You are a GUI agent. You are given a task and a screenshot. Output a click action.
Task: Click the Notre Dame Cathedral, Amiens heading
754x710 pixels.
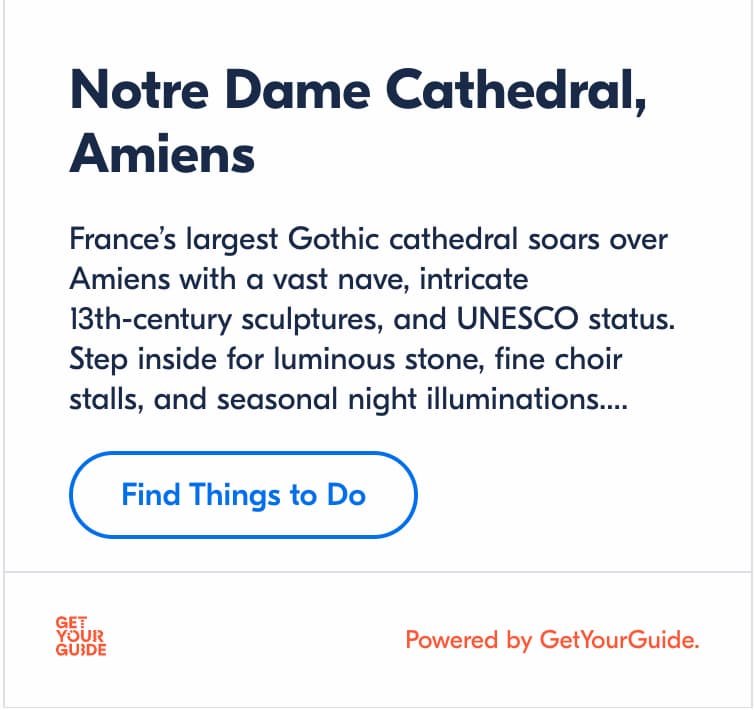(x=358, y=123)
